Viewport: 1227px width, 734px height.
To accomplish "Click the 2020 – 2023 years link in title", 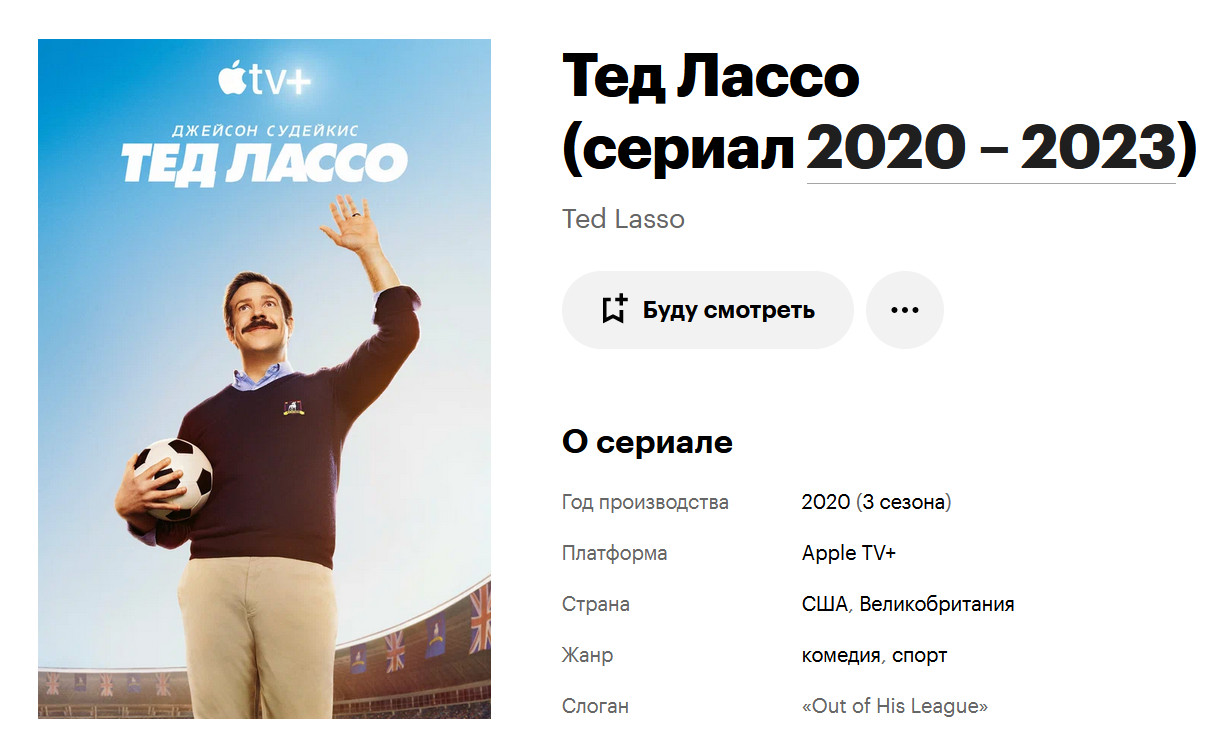I will pos(991,151).
